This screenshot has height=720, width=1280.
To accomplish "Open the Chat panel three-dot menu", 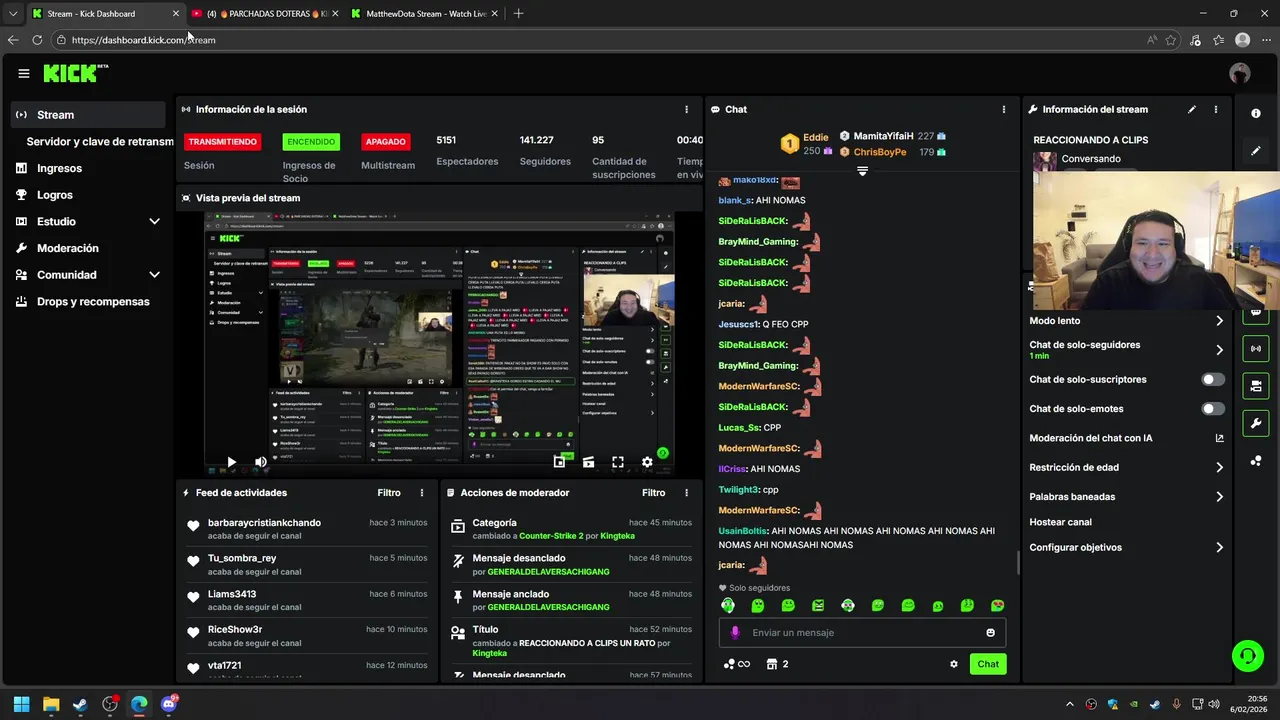I will click(x=1004, y=109).
